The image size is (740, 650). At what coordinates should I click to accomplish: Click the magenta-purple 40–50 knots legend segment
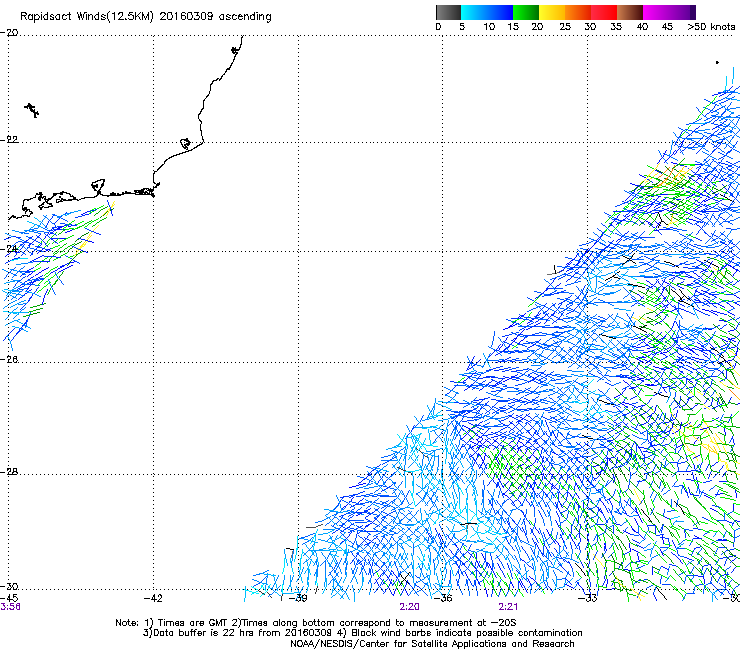point(669,12)
